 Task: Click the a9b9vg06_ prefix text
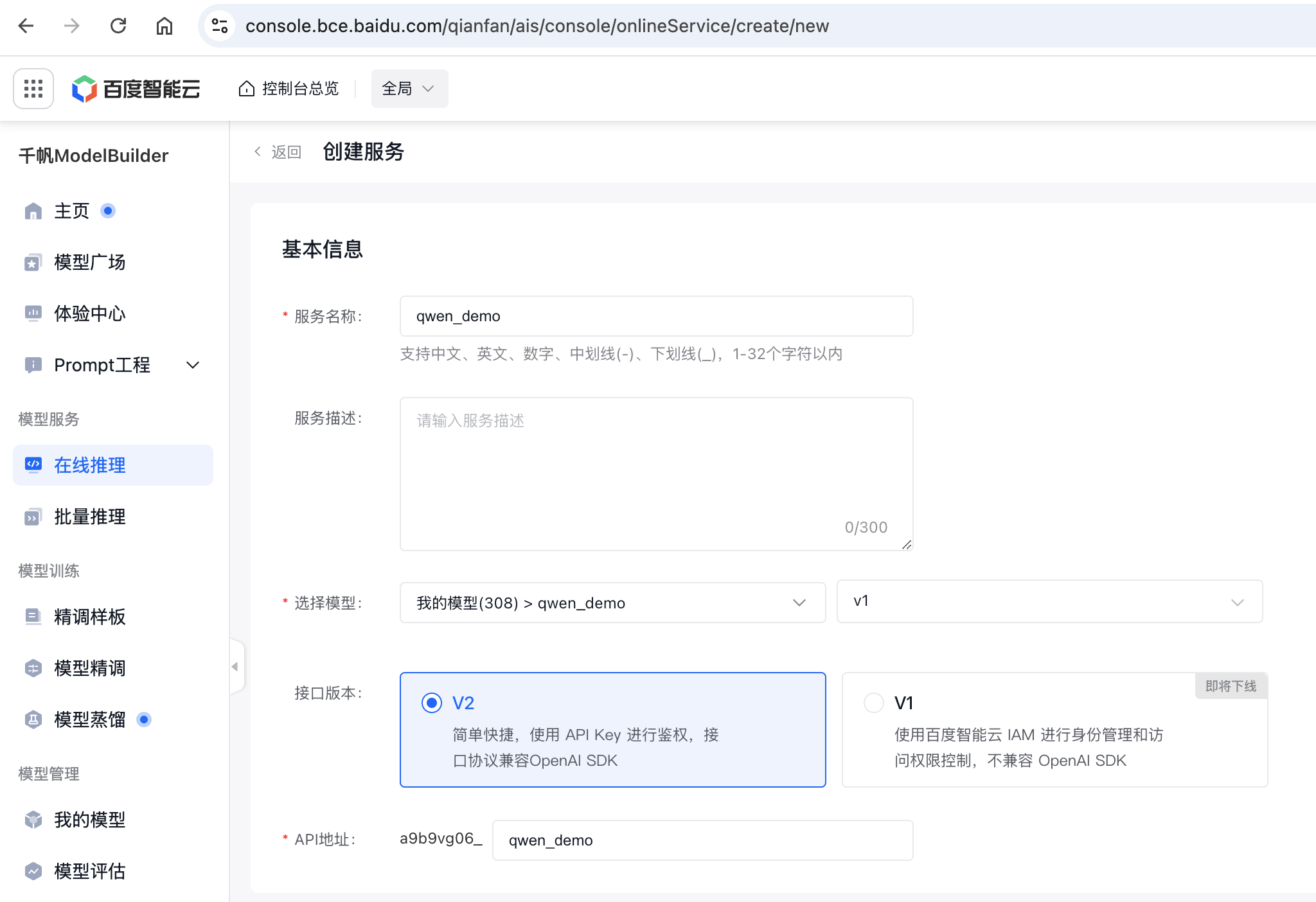coord(441,839)
